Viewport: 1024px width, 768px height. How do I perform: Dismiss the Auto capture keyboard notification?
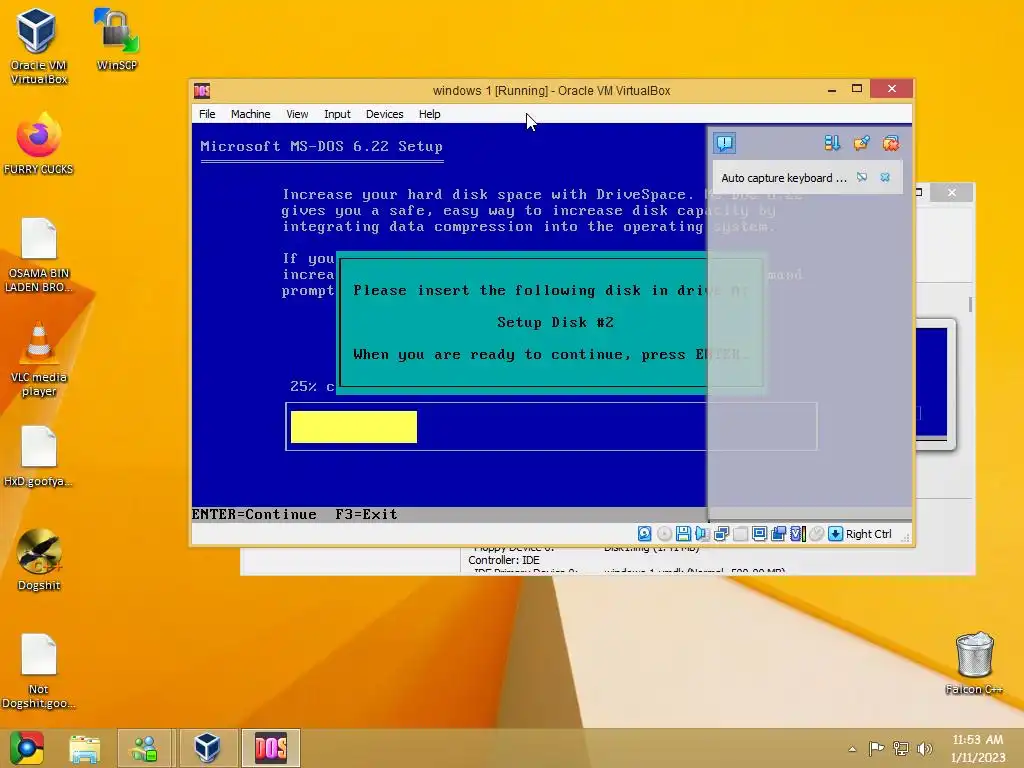point(885,177)
